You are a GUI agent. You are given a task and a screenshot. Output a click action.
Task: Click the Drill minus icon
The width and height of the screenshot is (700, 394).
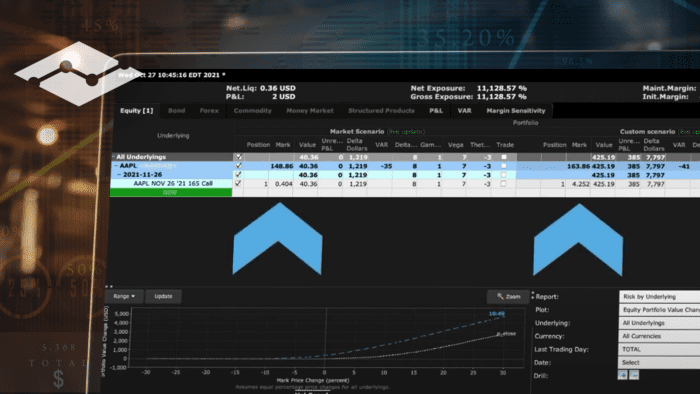coord(634,375)
